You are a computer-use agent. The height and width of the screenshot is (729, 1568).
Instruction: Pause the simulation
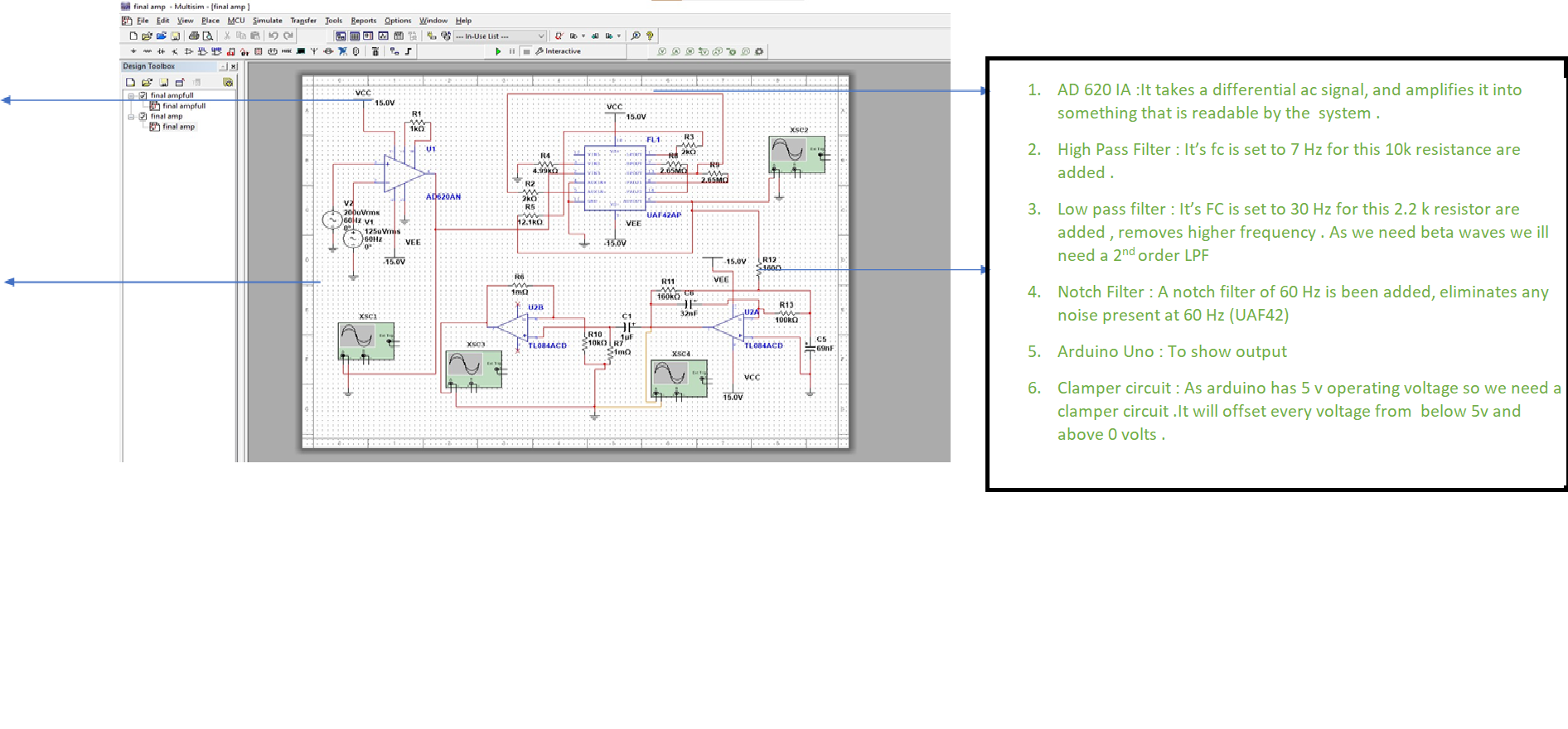(512, 51)
